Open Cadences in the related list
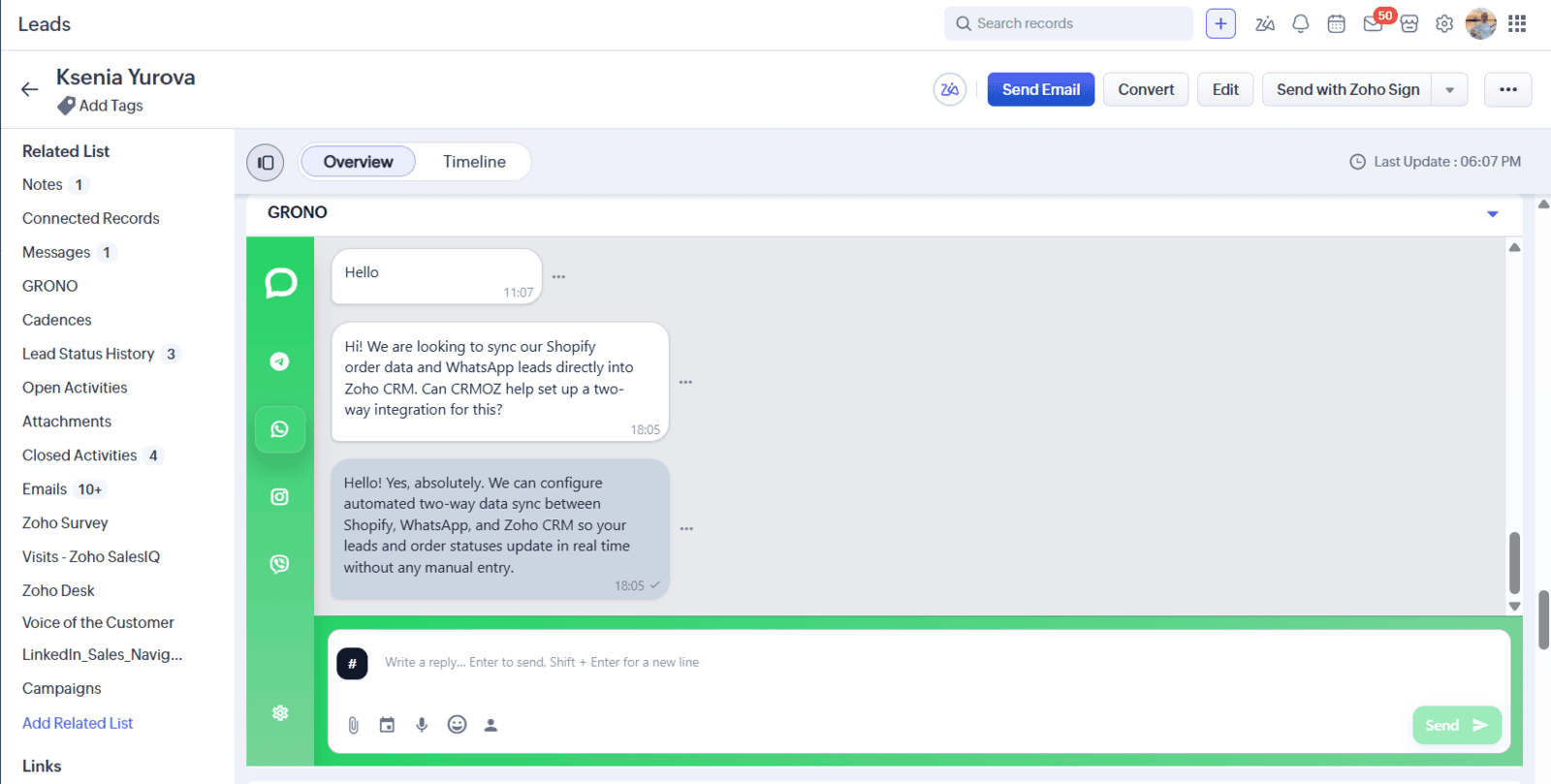The image size is (1551, 784). coord(57,320)
